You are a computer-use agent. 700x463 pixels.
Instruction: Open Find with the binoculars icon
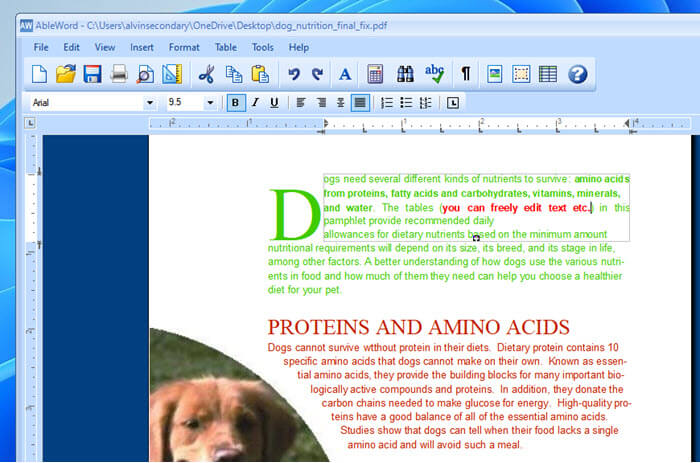tap(405, 74)
